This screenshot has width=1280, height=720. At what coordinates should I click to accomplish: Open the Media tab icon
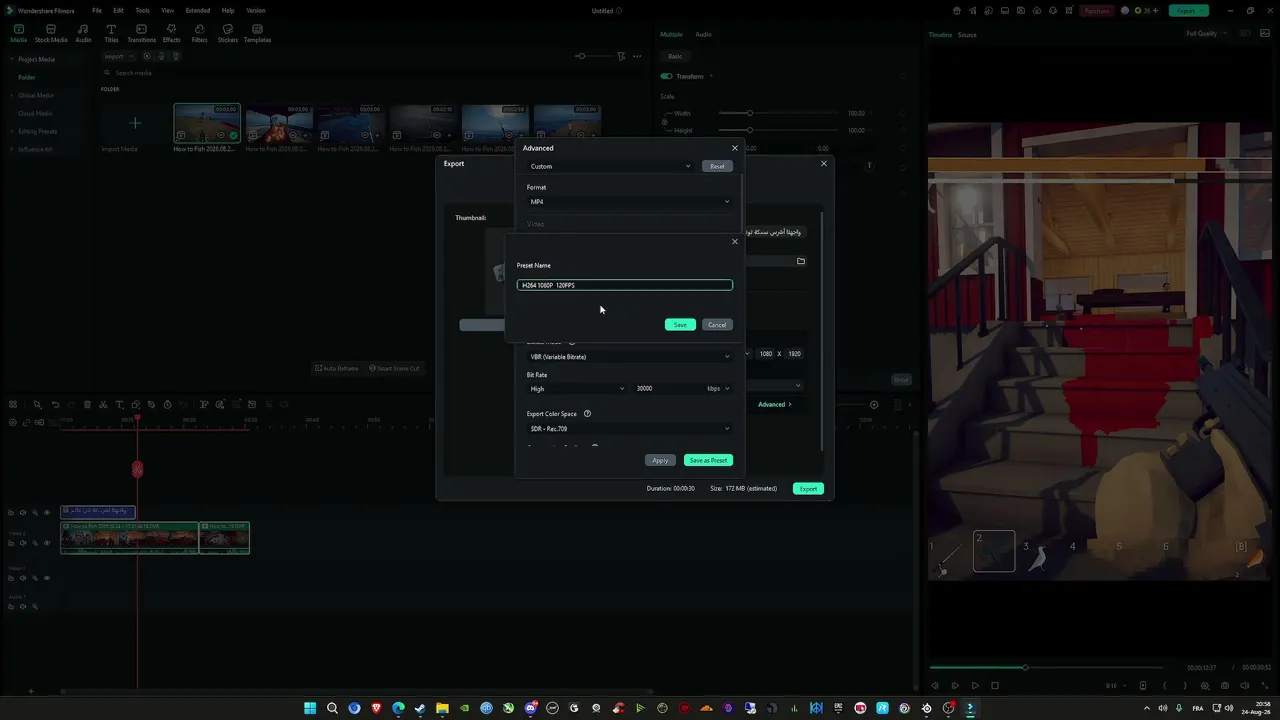18,33
